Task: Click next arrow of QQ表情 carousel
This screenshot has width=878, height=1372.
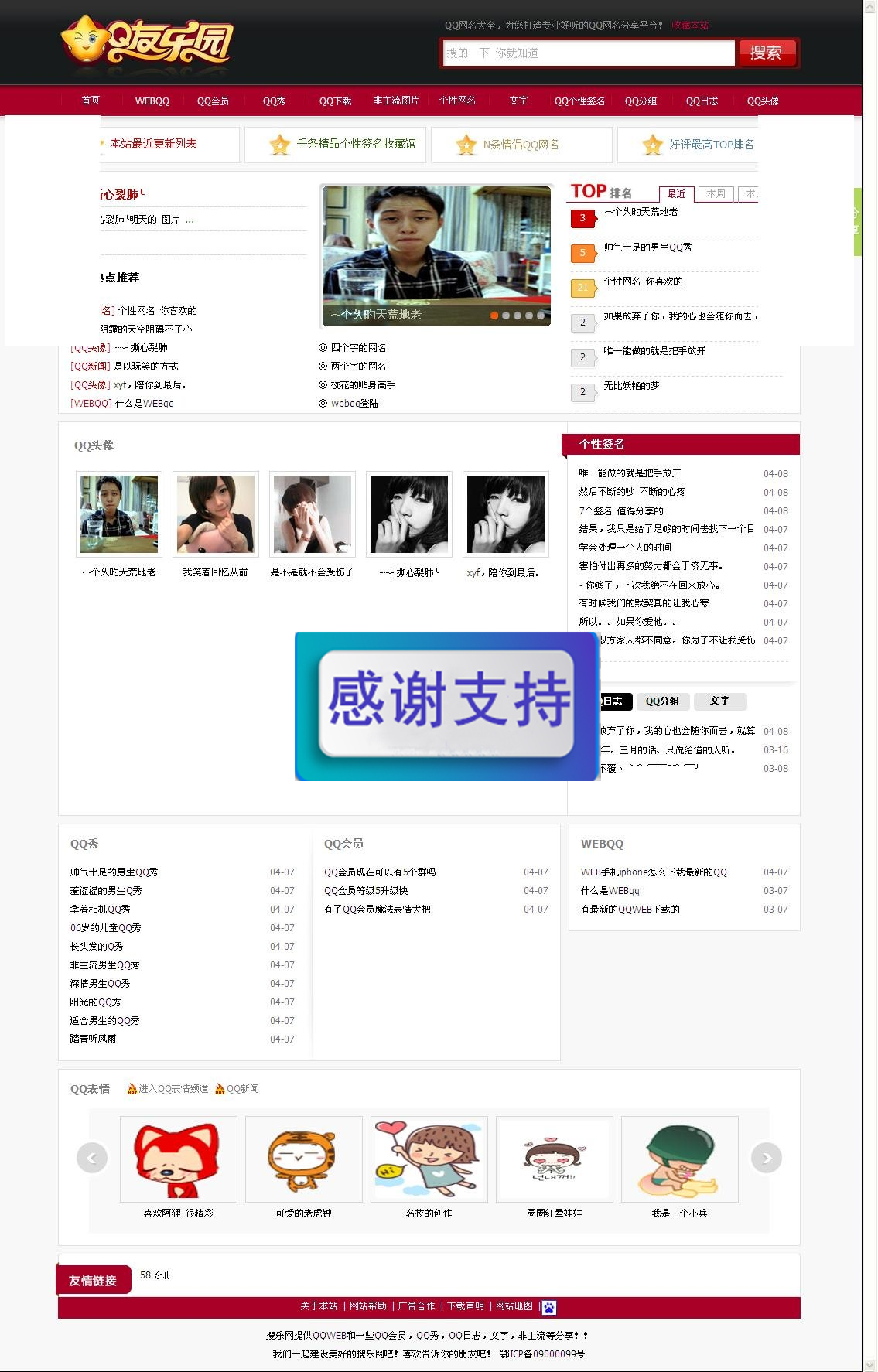Action: coord(767,1158)
